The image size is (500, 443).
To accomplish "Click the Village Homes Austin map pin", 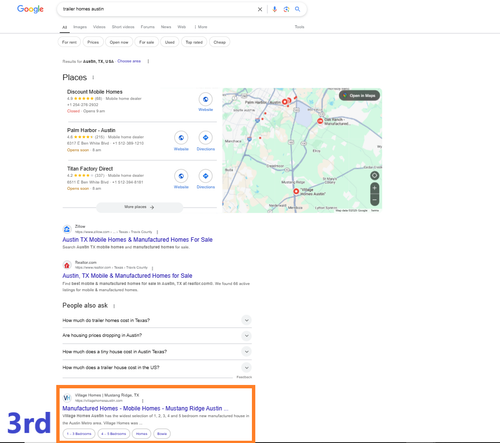I will (296, 191).
